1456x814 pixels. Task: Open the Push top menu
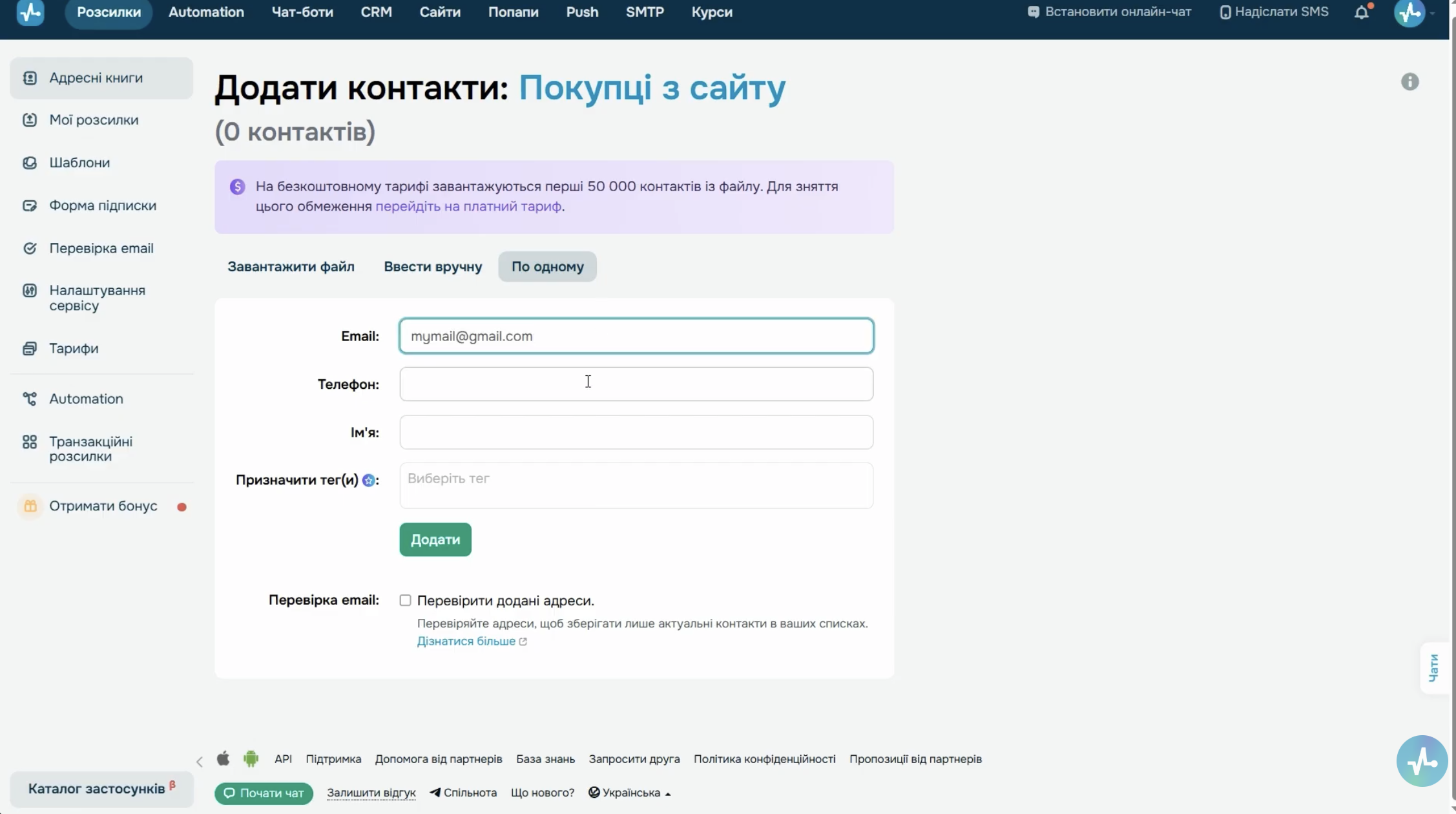coord(582,12)
